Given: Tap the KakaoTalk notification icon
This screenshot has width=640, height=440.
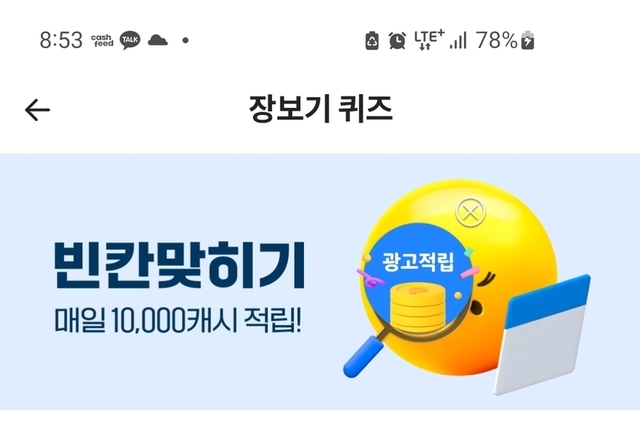Looking at the screenshot, I should coord(130,40).
